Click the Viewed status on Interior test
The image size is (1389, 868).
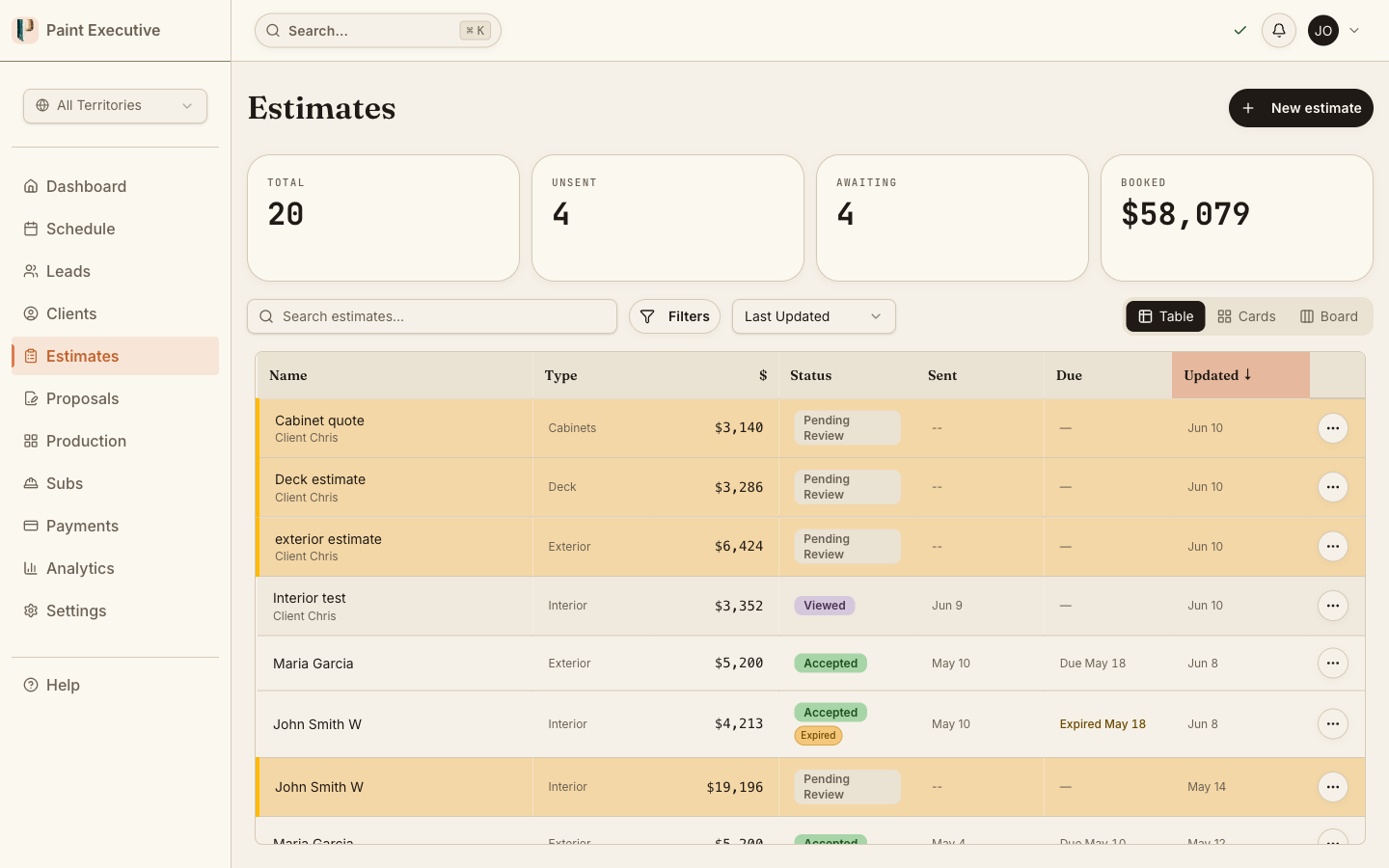click(x=825, y=606)
